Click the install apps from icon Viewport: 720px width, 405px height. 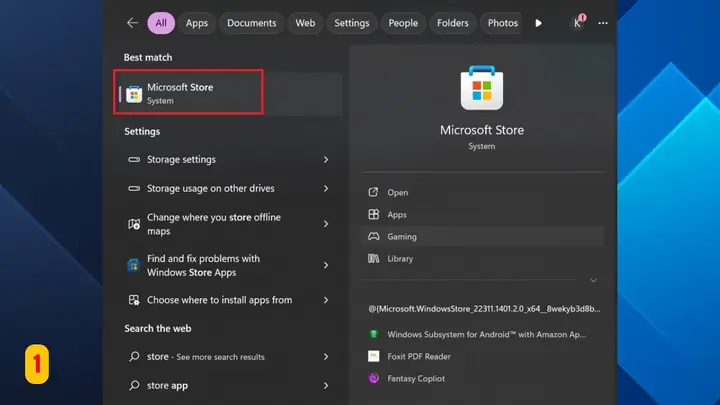(134, 300)
